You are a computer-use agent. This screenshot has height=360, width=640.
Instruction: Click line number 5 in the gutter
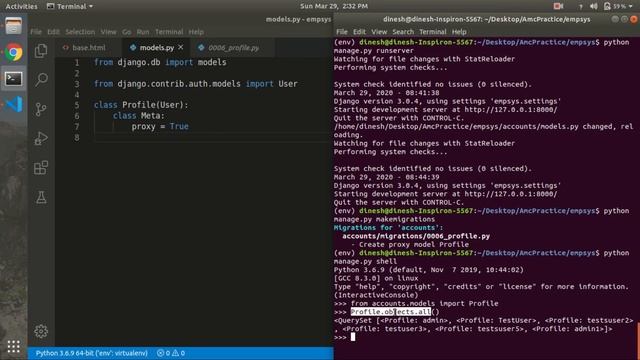[77, 105]
